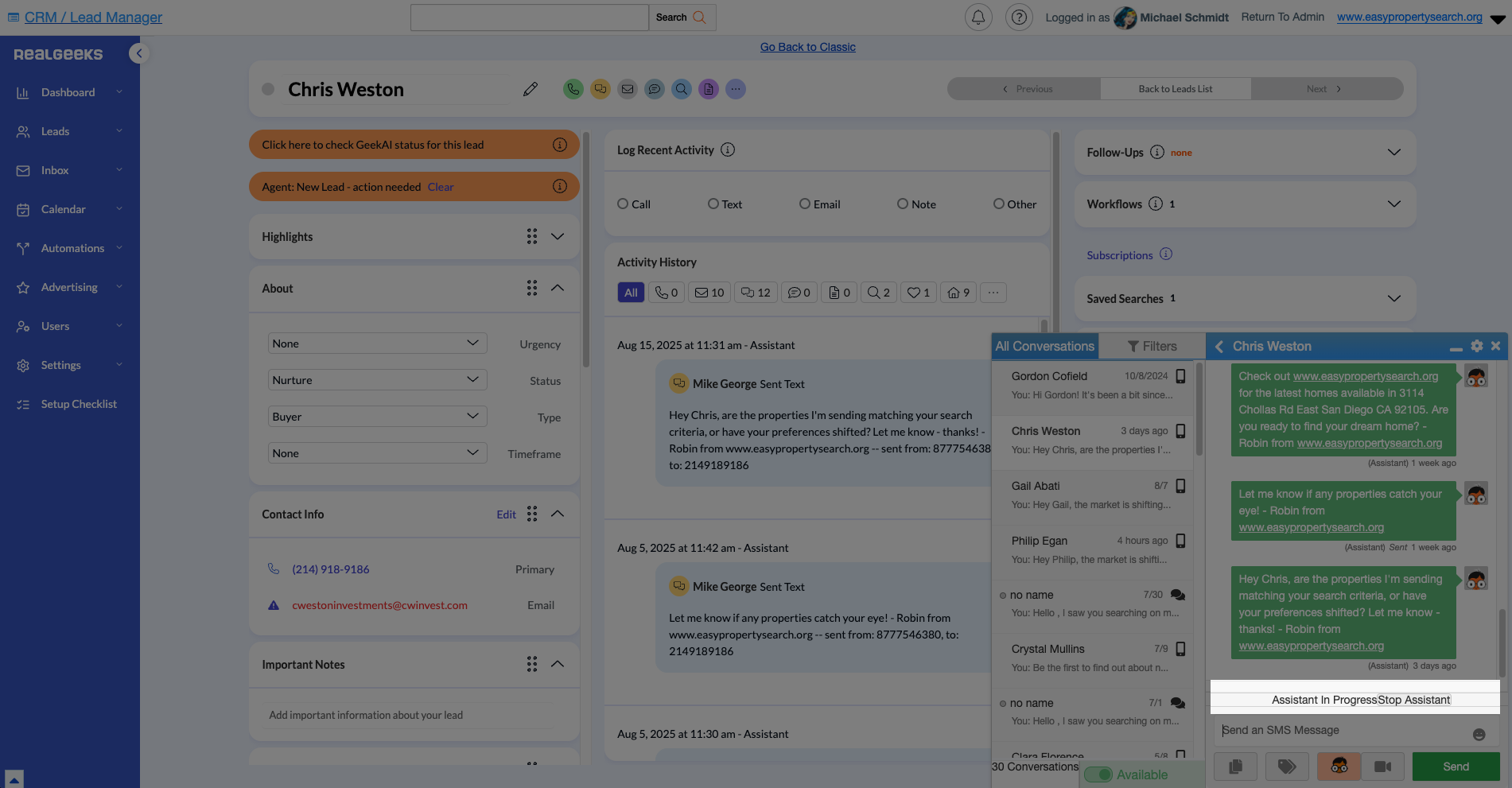Click the tags icon in chat toolbar

[1287, 767]
